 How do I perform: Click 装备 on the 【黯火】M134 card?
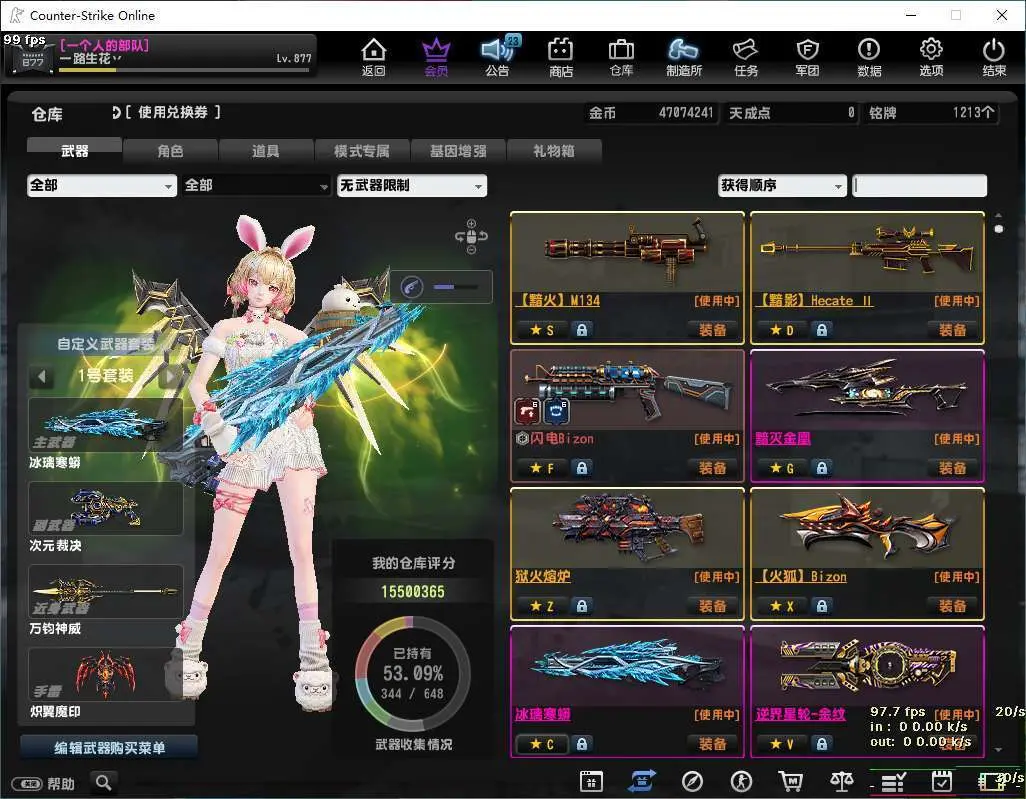[x=713, y=330]
